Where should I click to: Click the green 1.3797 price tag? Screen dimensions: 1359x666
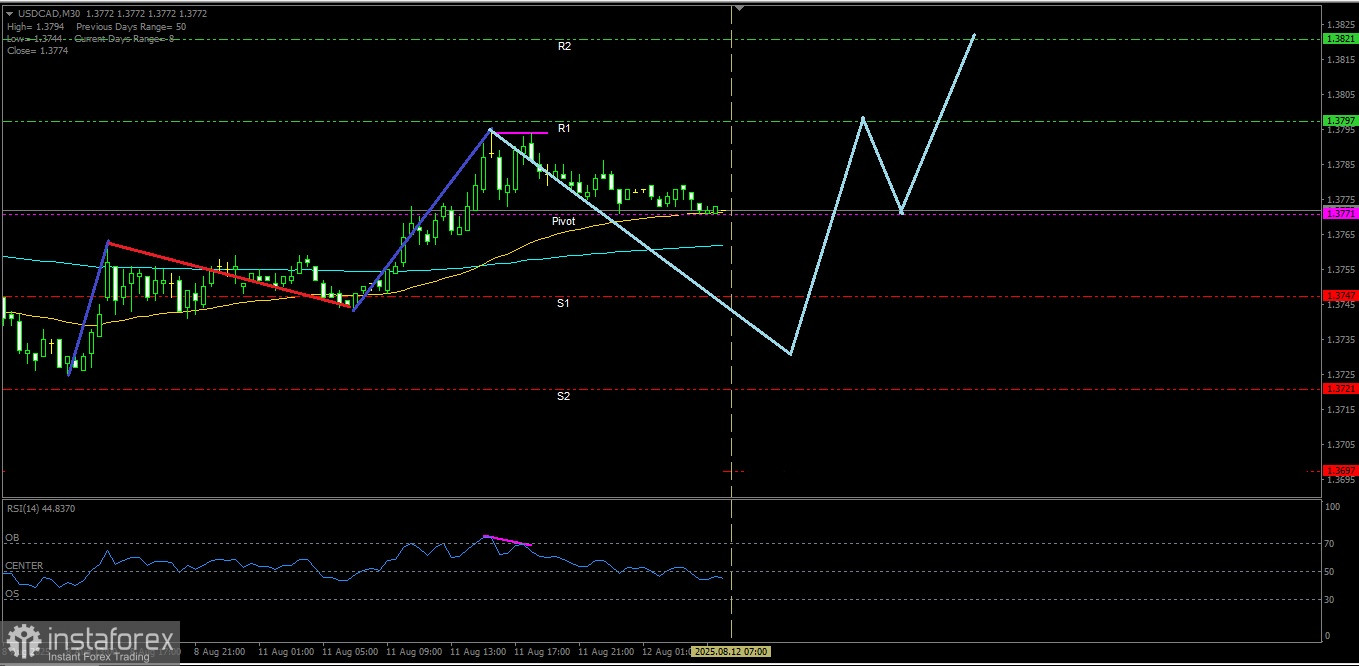(x=1340, y=121)
